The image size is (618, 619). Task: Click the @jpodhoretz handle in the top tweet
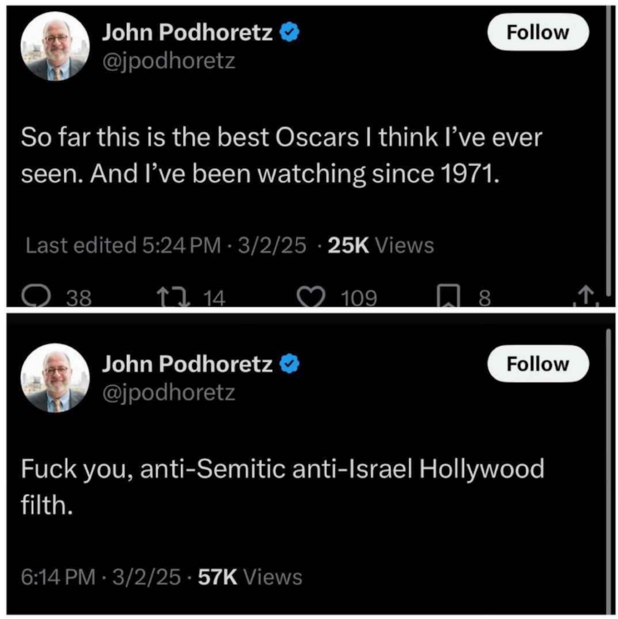tap(168, 60)
